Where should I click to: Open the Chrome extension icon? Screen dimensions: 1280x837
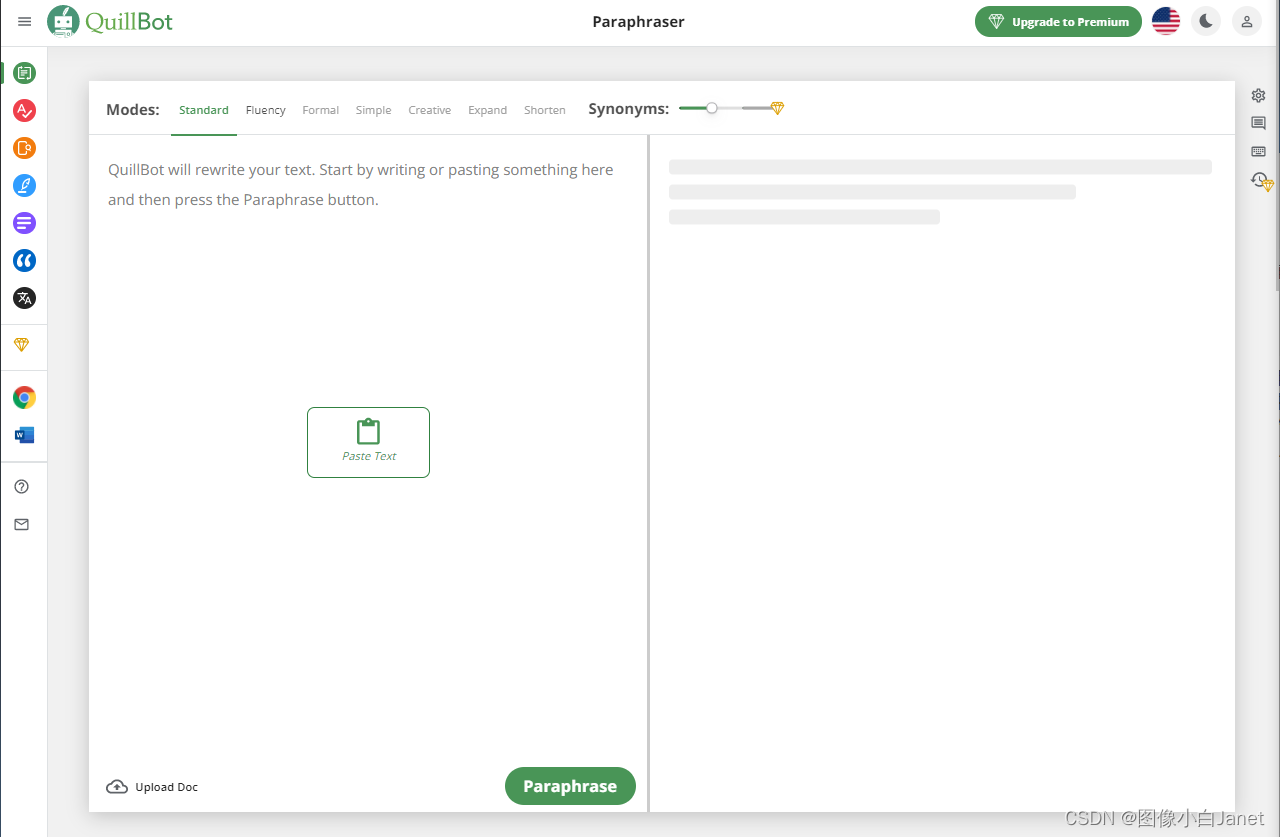[25, 398]
